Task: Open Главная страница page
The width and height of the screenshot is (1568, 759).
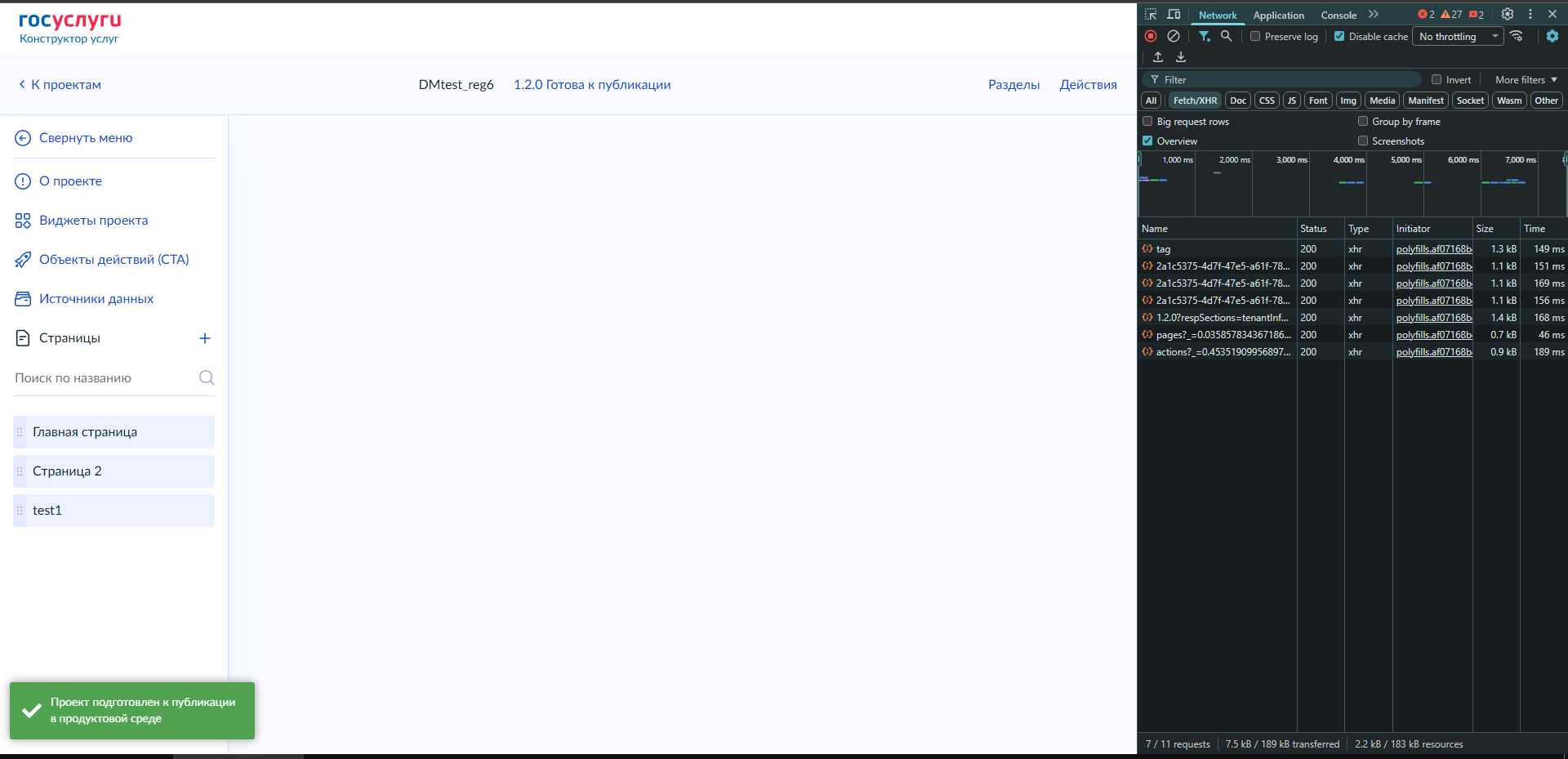Action: click(114, 432)
